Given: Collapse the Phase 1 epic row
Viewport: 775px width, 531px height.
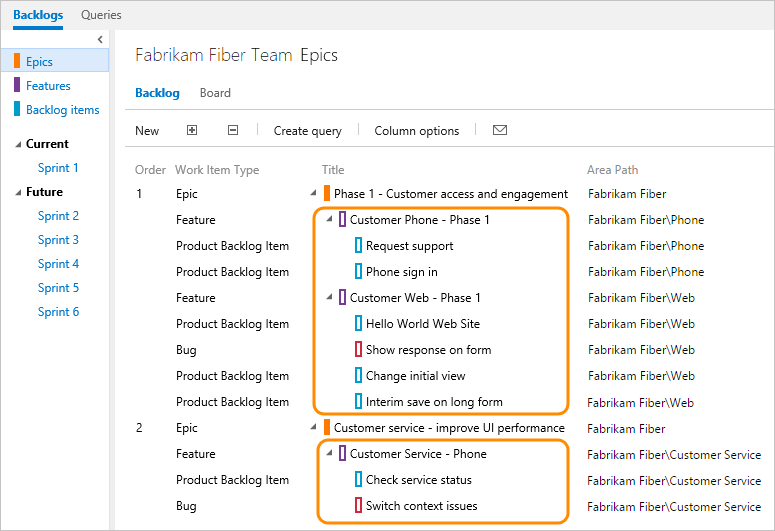Looking at the screenshot, I should click(313, 193).
